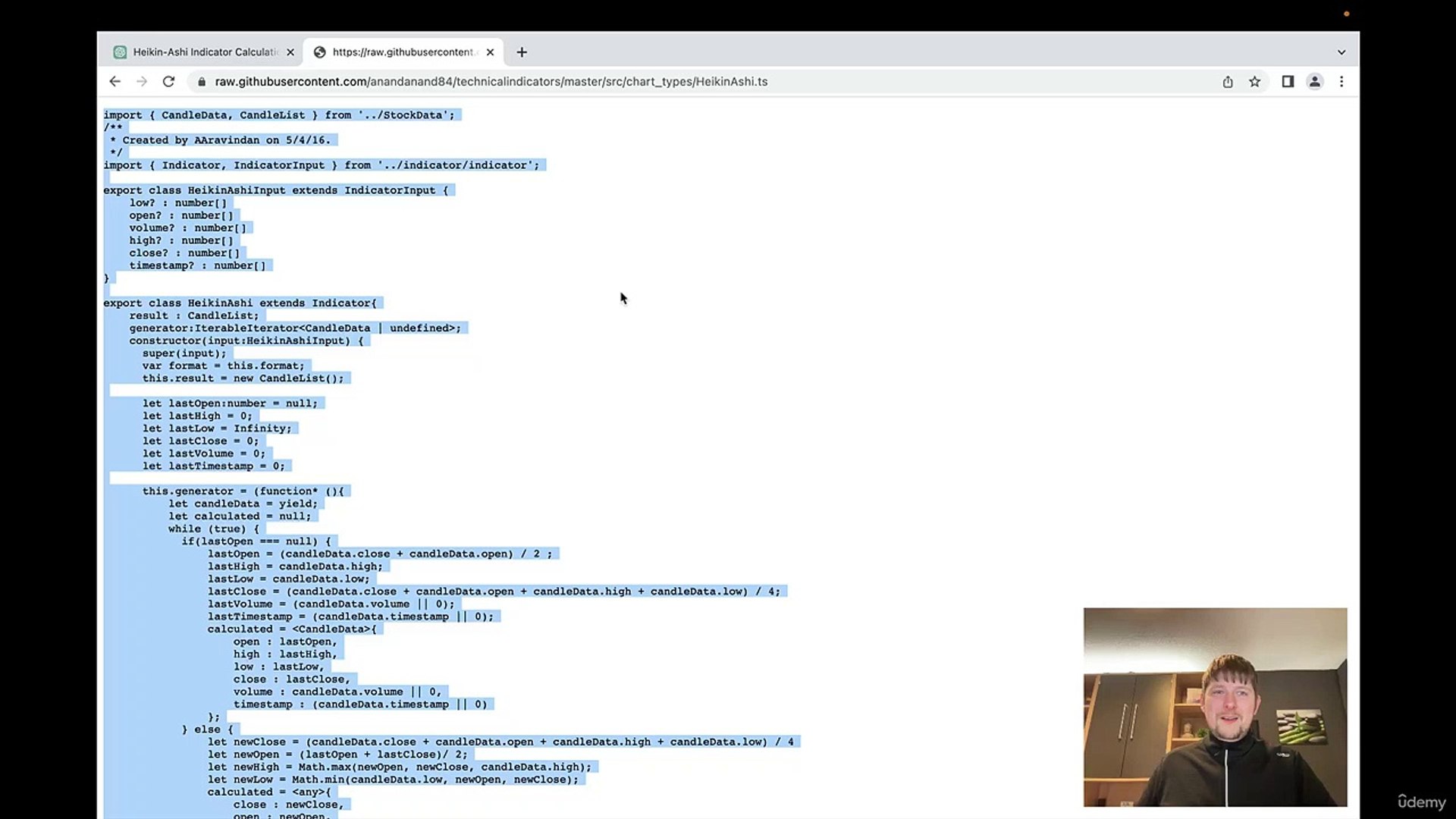Screen dimensions: 1456x819
Task: Click the instructor webcam video thumbnail
Action: [x=1215, y=707]
